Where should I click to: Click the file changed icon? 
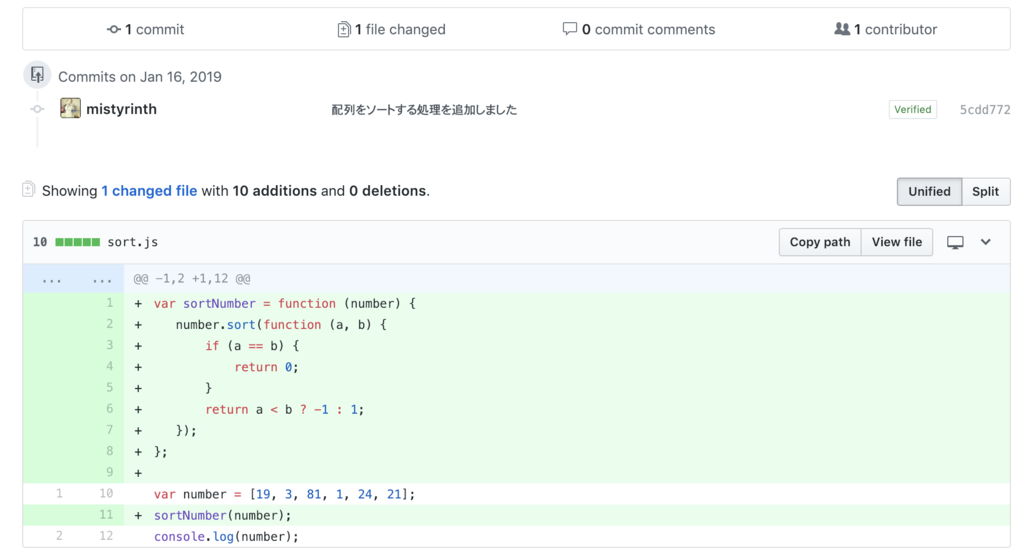pyautogui.click(x=344, y=29)
